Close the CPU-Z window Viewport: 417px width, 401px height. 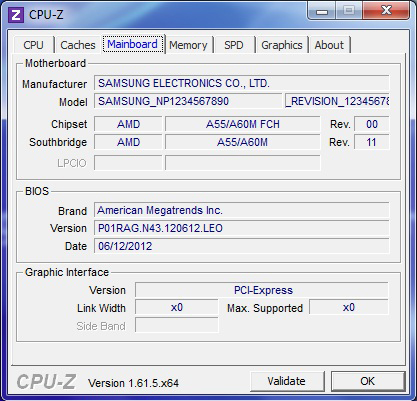[x=386, y=11]
